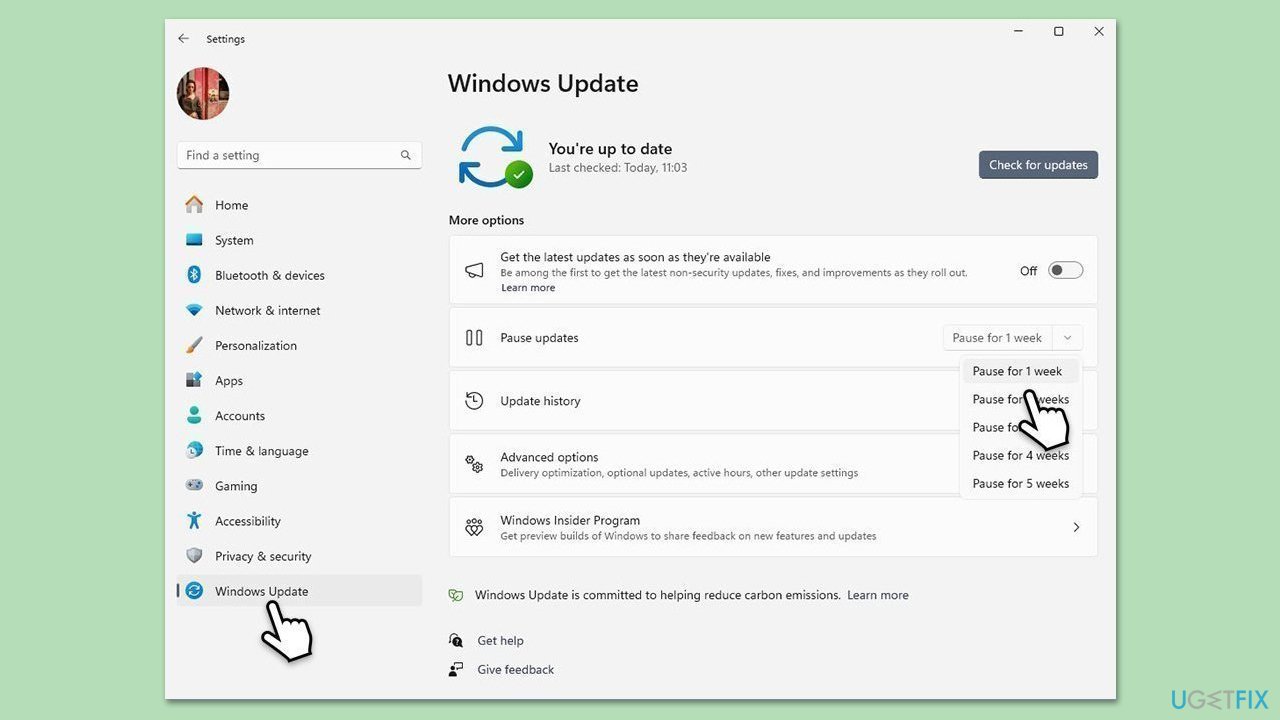Open Privacy & security label
The height and width of the screenshot is (720, 1280).
click(263, 556)
